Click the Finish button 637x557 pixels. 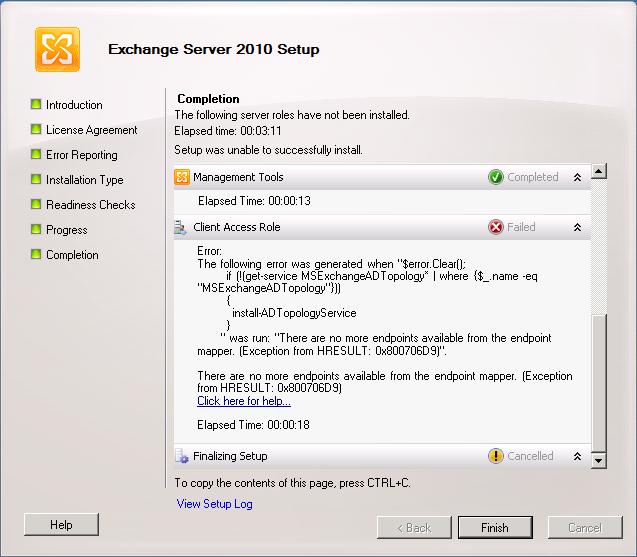pos(494,527)
